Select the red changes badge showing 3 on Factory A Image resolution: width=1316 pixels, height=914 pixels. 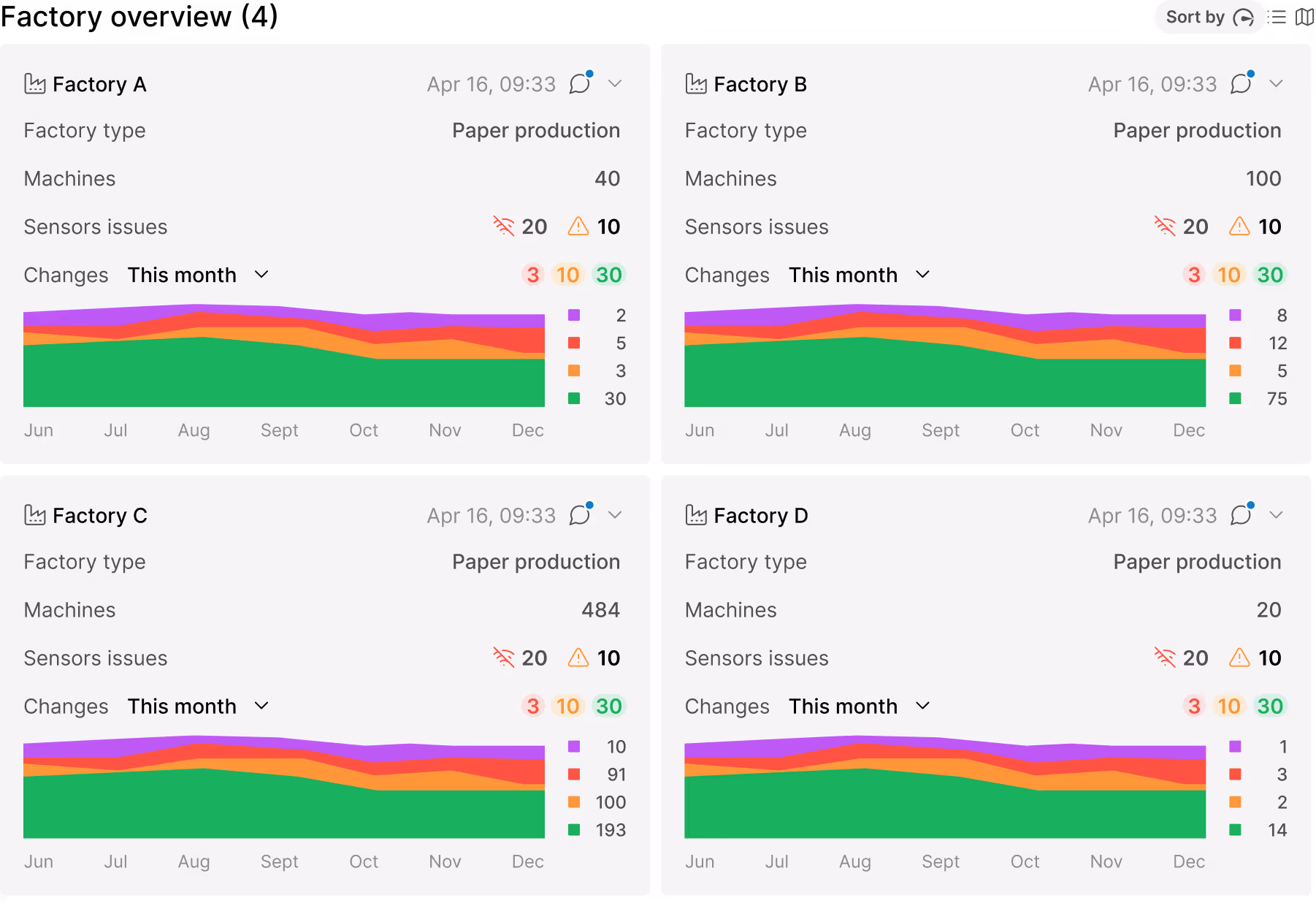[x=532, y=275]
